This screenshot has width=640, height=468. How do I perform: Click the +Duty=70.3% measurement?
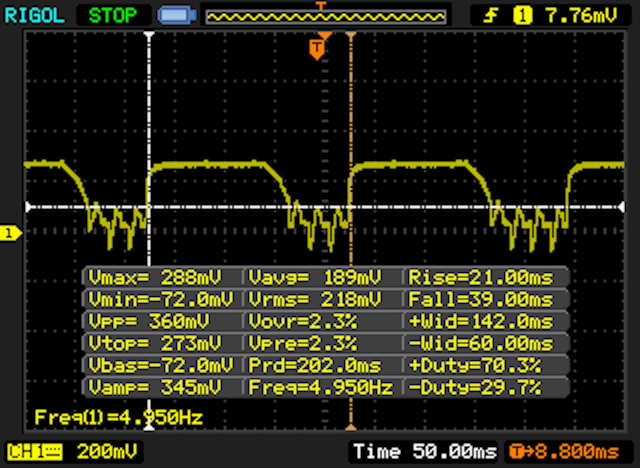[475, 365]
